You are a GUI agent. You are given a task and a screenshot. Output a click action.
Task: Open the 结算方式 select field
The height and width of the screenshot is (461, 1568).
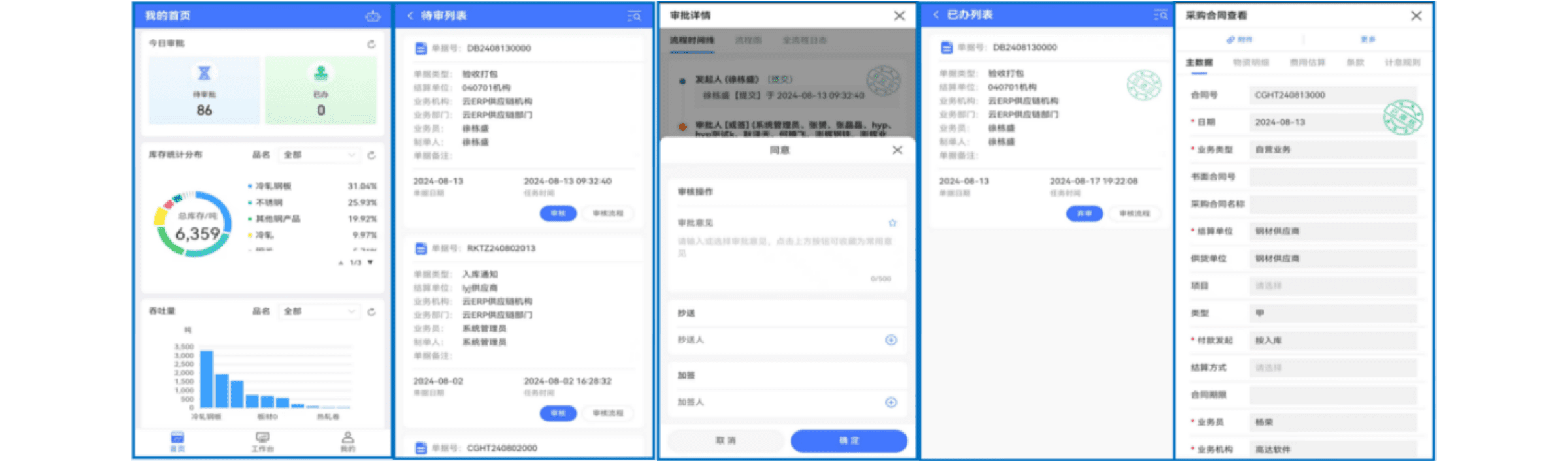point(1333,368)
